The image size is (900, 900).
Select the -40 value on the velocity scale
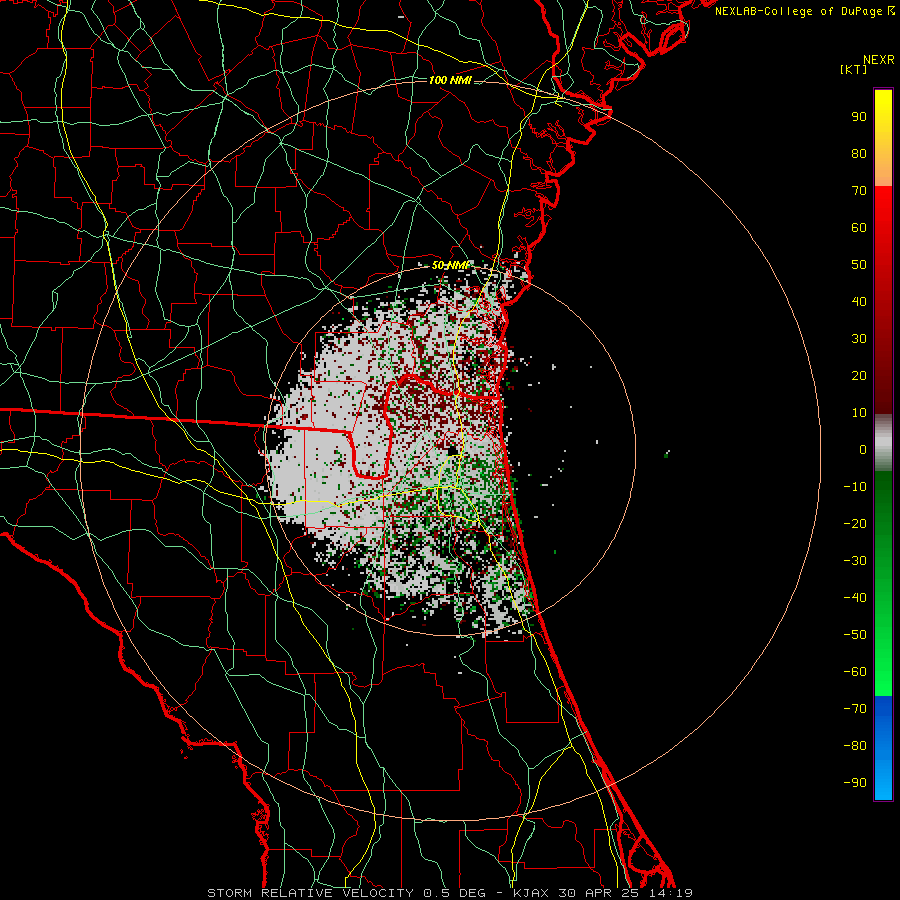(855, 598)
